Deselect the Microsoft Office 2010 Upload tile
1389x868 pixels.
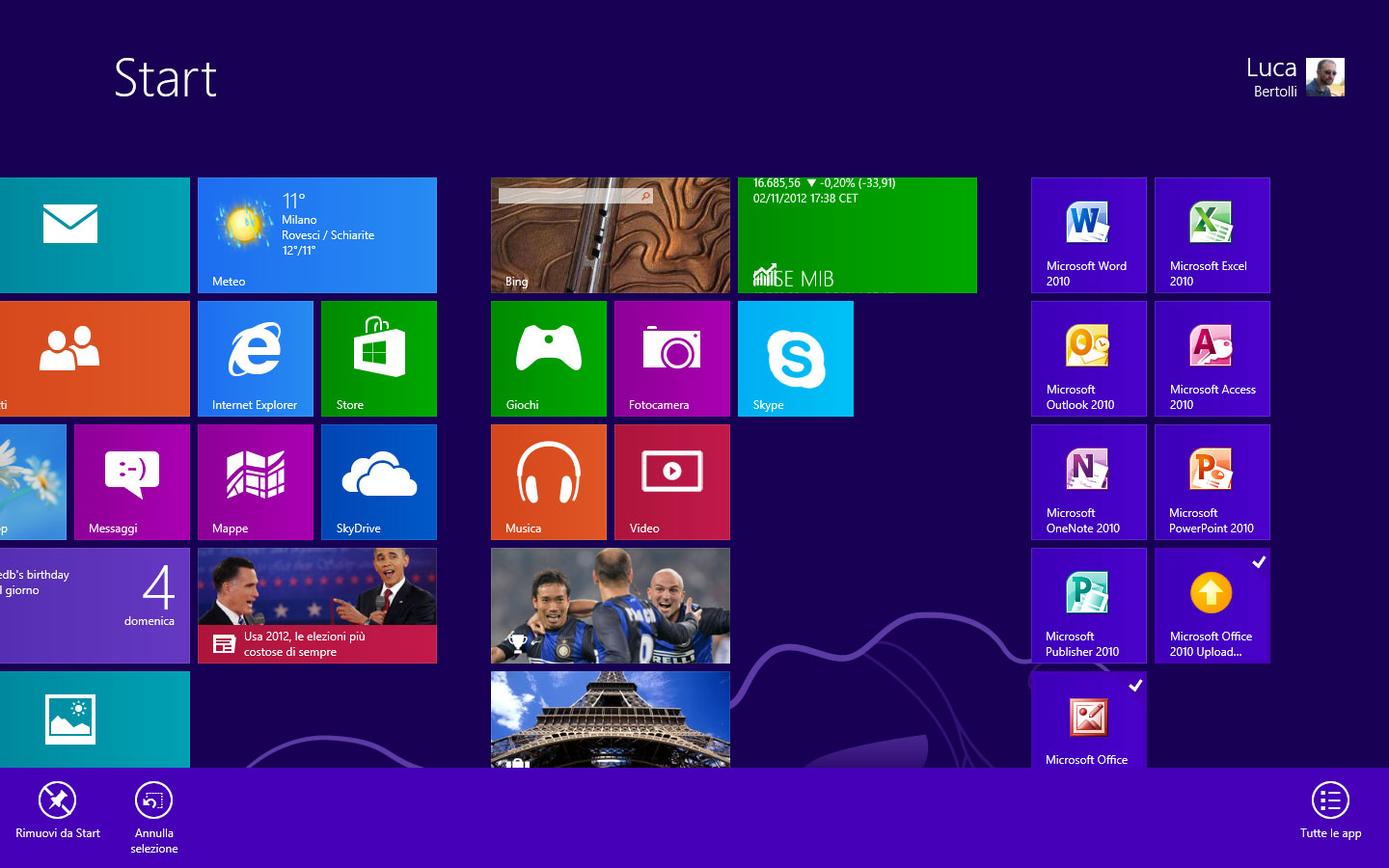(1212, 606)
